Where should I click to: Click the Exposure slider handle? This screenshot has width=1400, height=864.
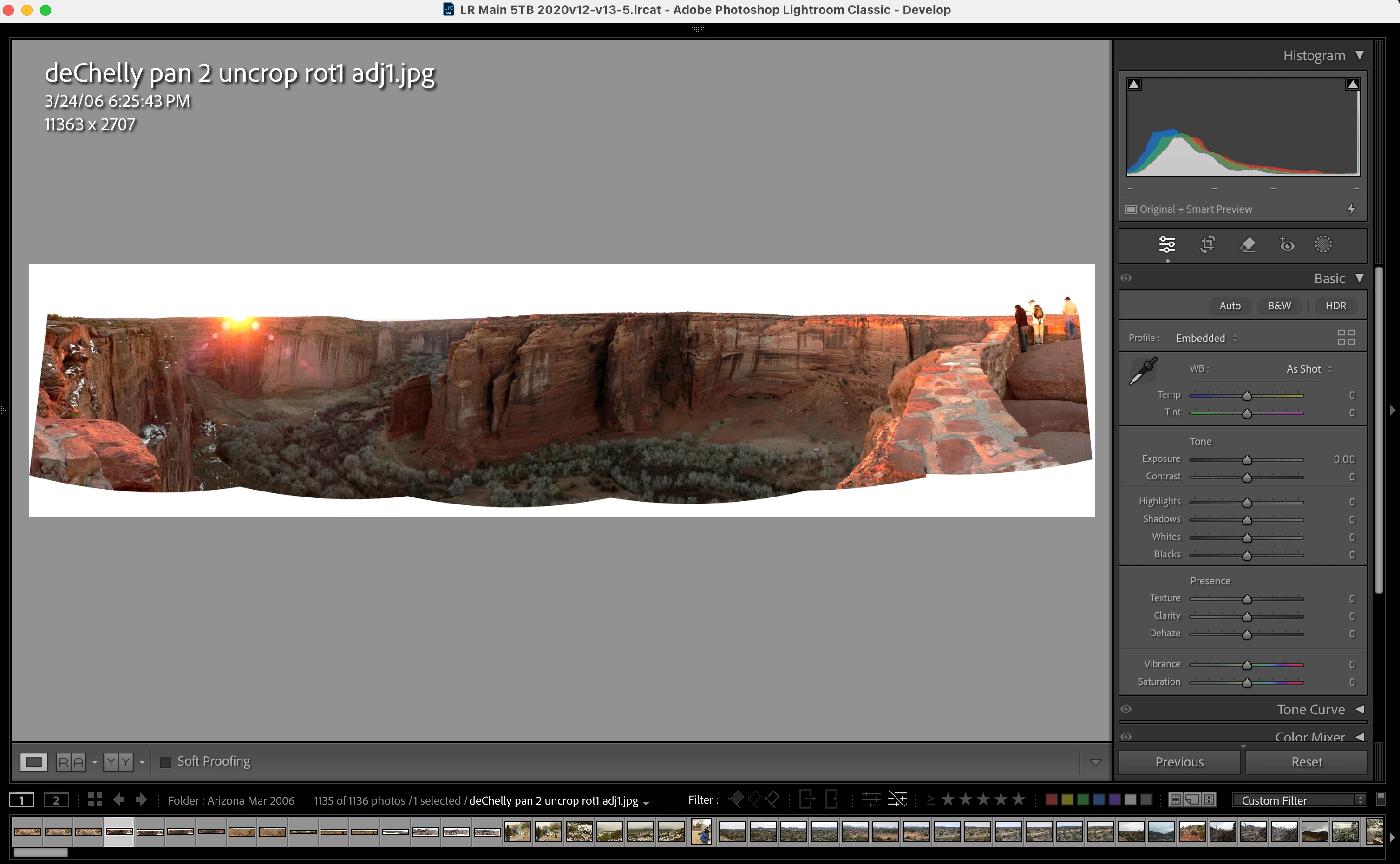(1247, 460)
